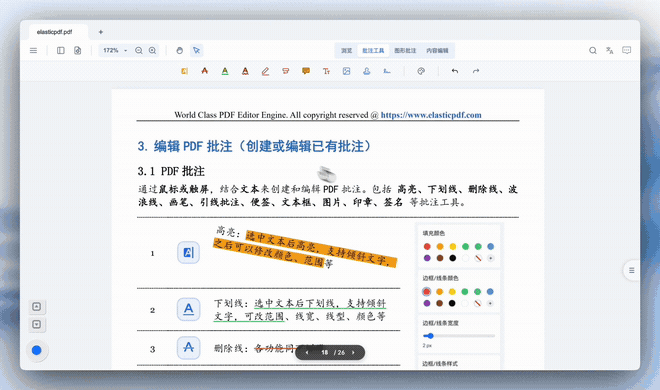Open custom color picker under 边框/线条颜色
Viewport: 660px width, 390px height.
pos(490,303)
